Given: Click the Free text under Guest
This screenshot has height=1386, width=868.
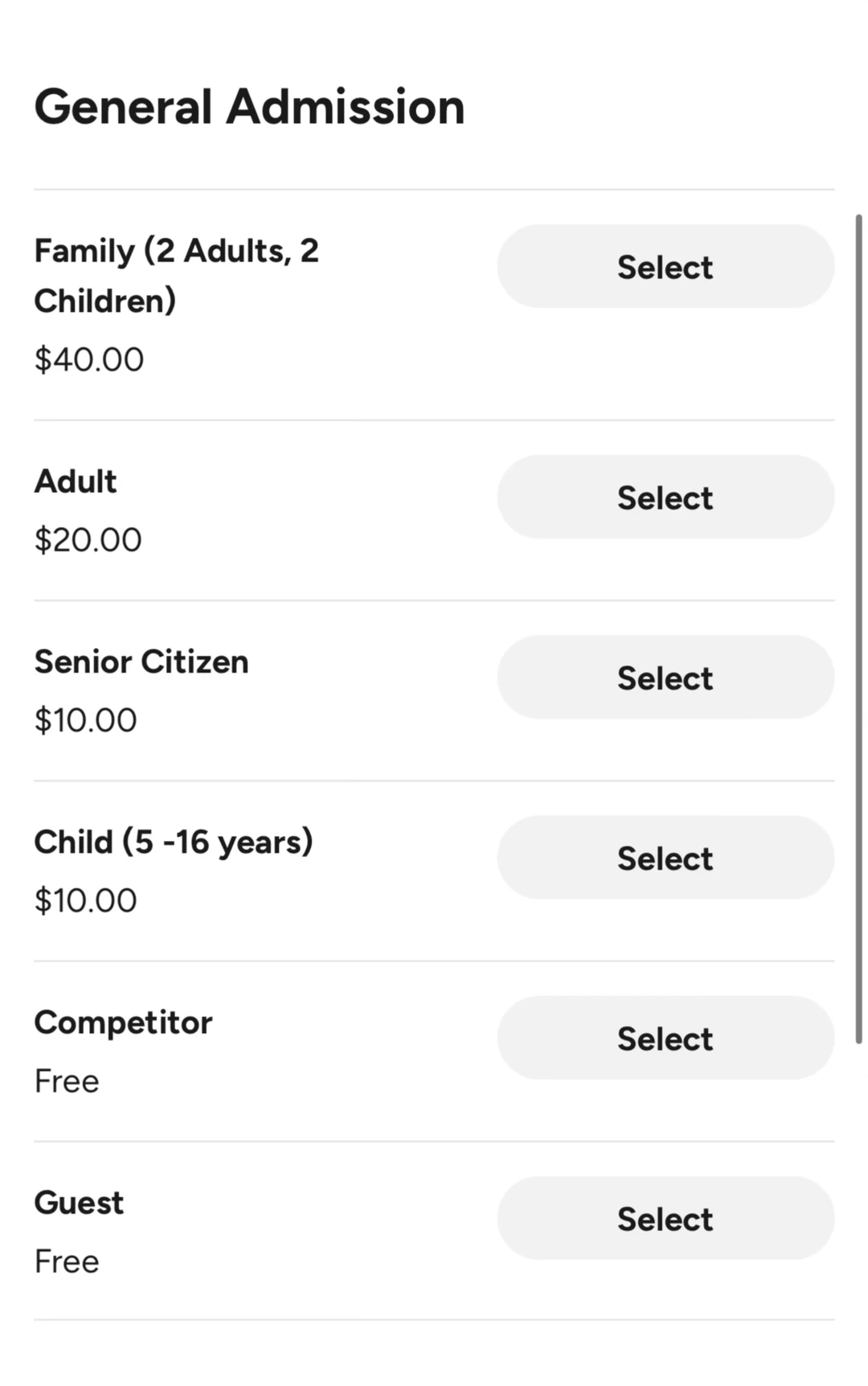Looking at the screenshot, I should [67, 1261].
